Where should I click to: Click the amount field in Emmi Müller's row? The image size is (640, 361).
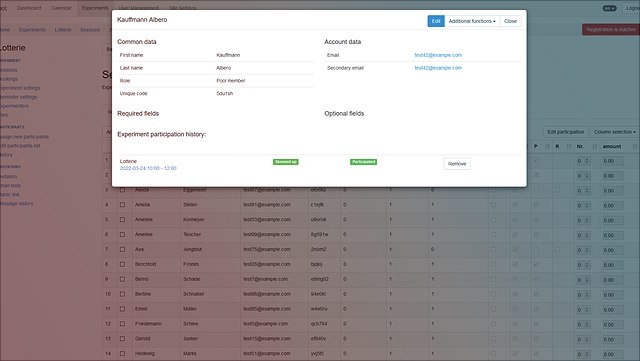(613, 310)
